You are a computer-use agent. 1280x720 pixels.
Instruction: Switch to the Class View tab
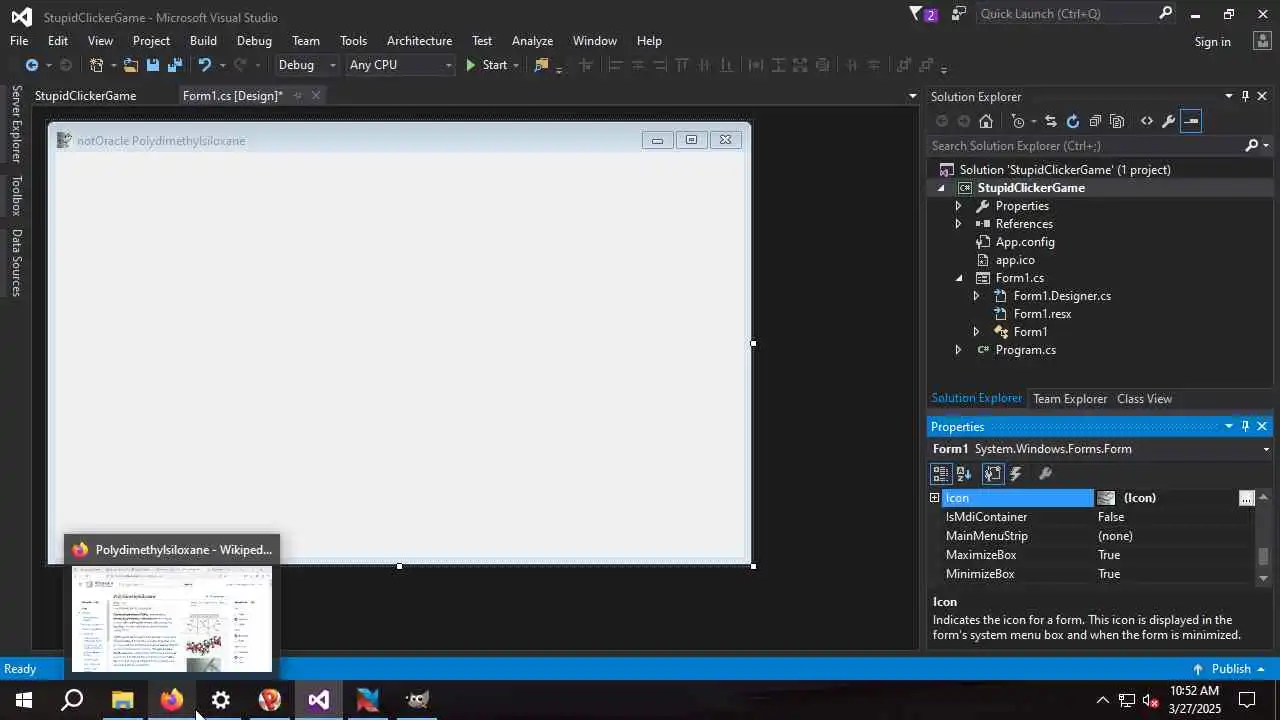pos(1144,399)
